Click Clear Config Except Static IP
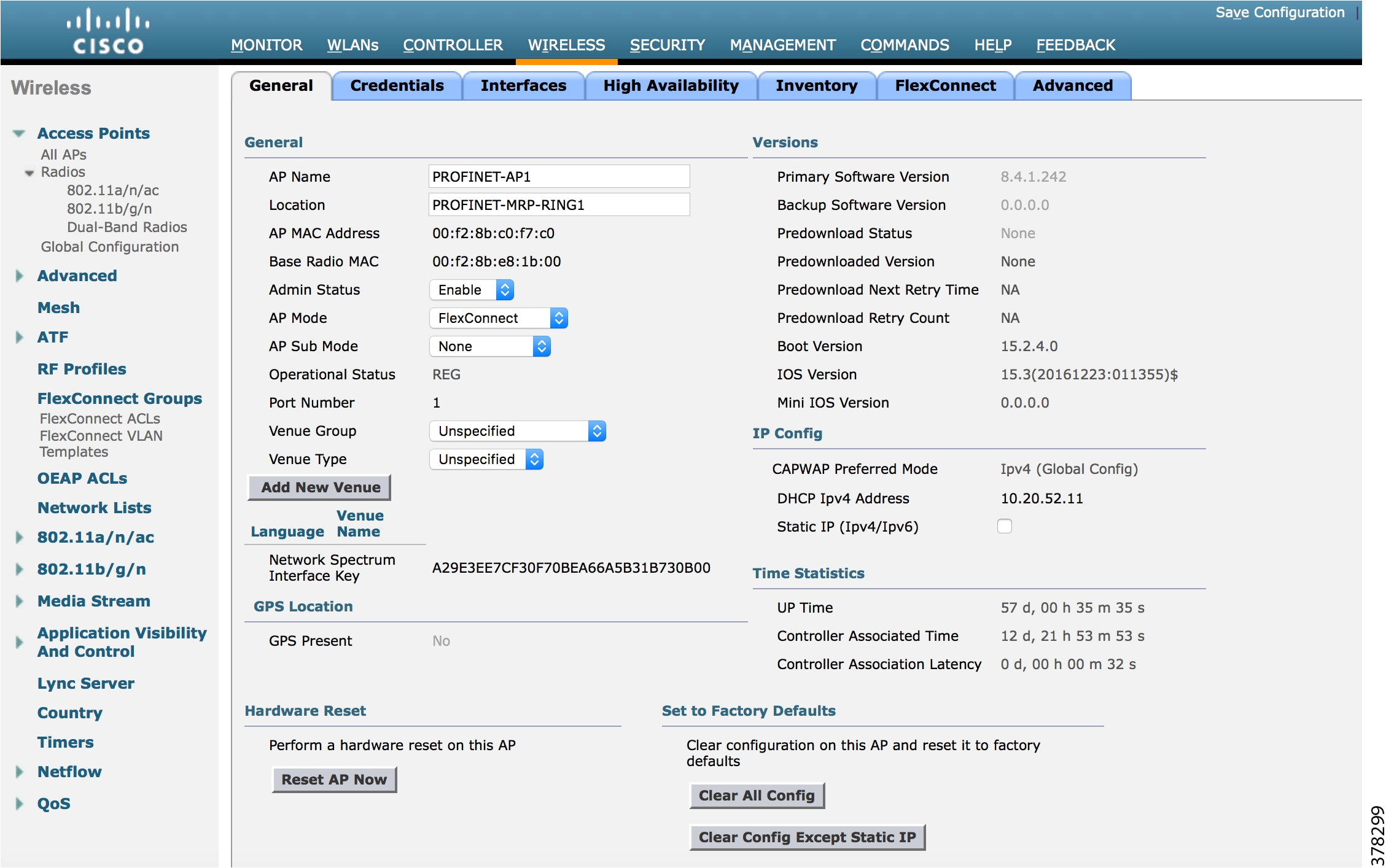 [807, 837]
